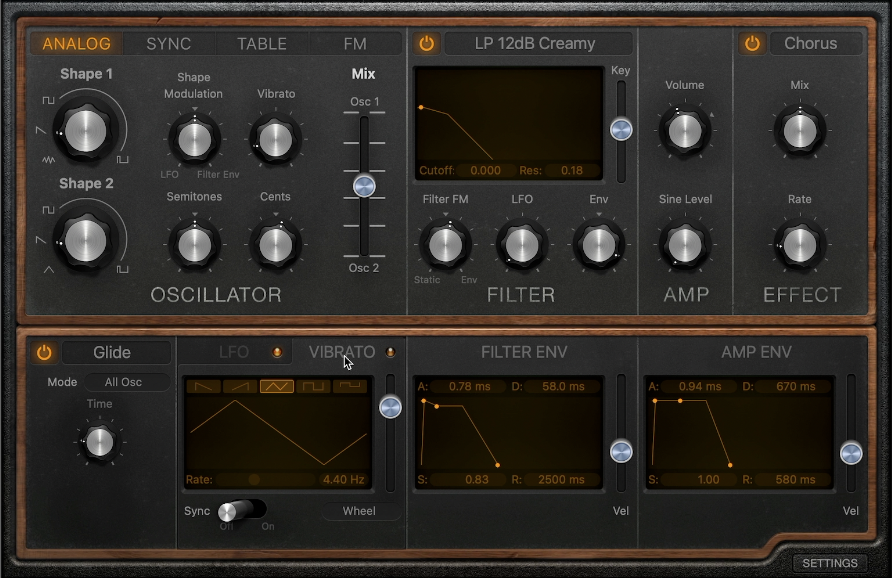Screen dimensions: 892x578
Task: Switch to the SYNC oscillator tab
Action: click(168, 43)
